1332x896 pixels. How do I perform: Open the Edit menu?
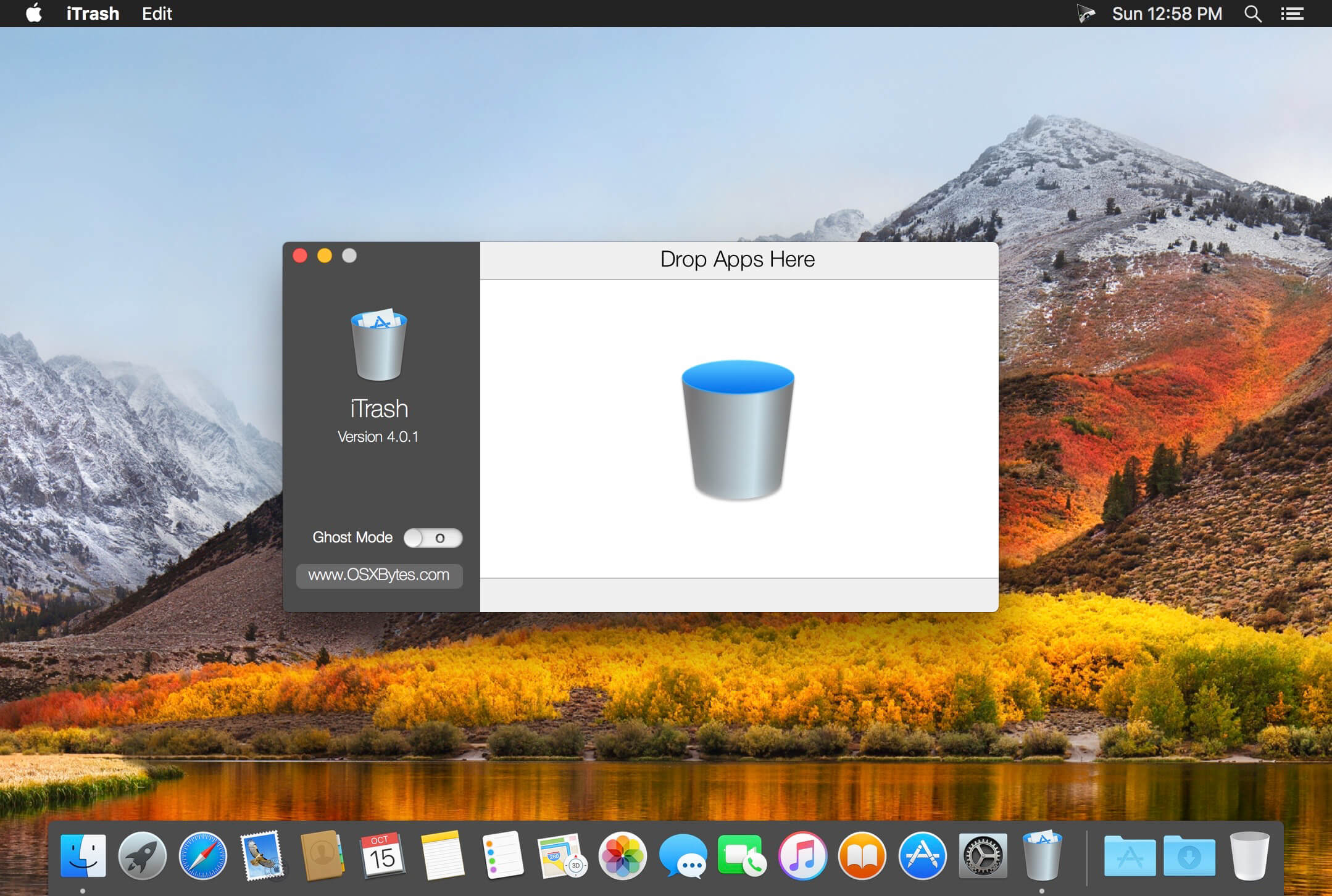pos(157,14)
